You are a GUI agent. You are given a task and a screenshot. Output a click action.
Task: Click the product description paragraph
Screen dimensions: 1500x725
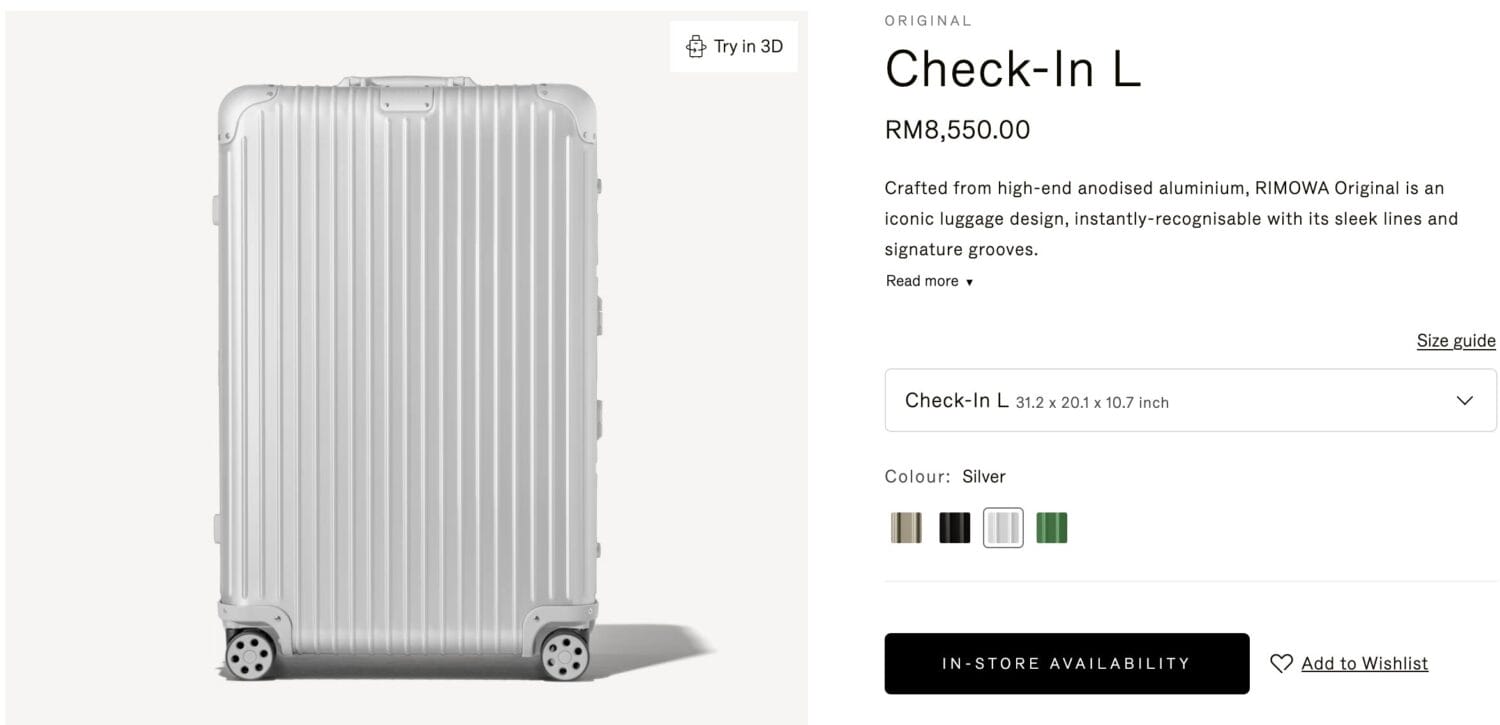1171,219
